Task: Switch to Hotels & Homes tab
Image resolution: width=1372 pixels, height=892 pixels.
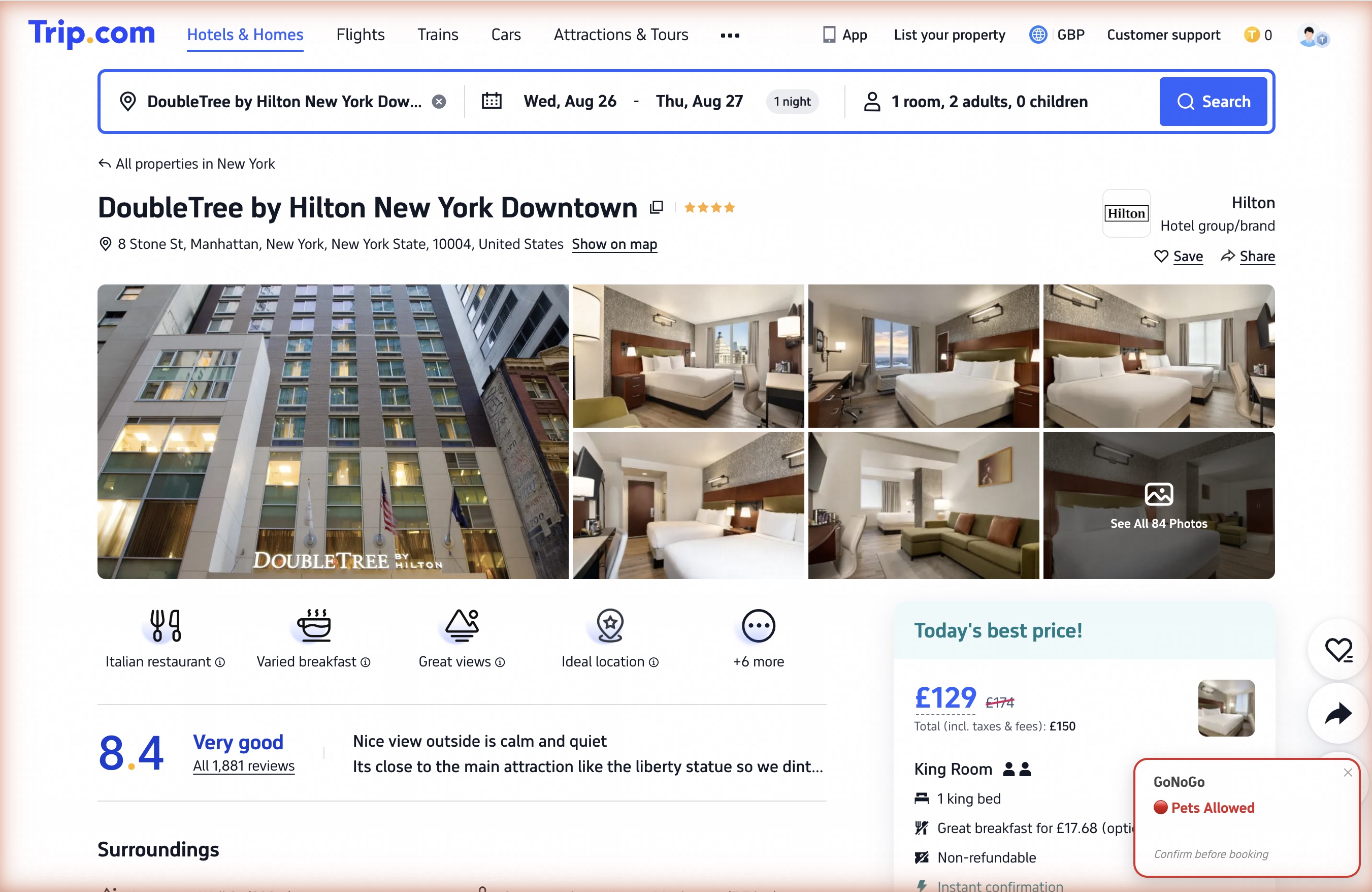Action: click(x=245, y=35)
